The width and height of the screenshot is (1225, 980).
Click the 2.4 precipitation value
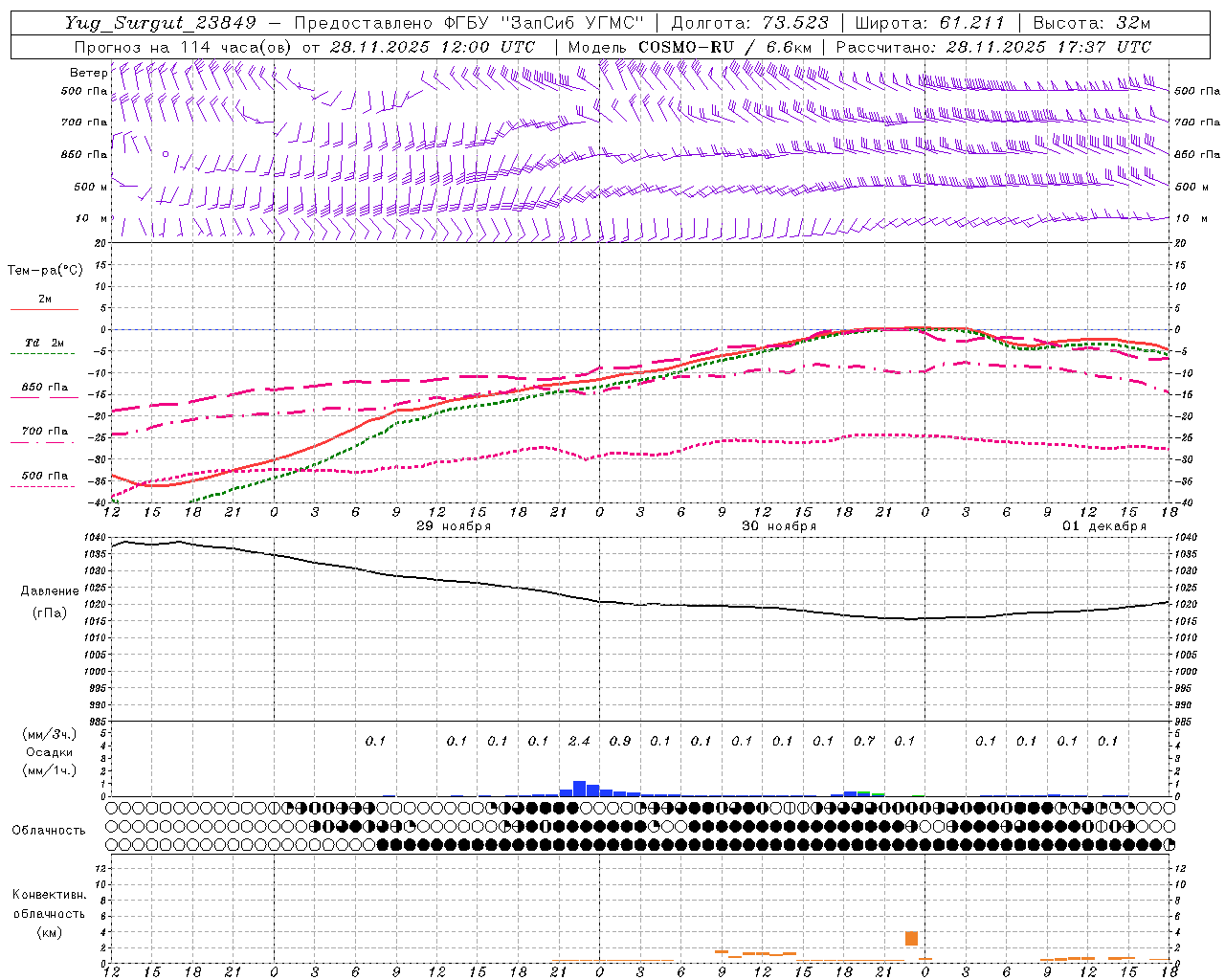coord(579,741)
